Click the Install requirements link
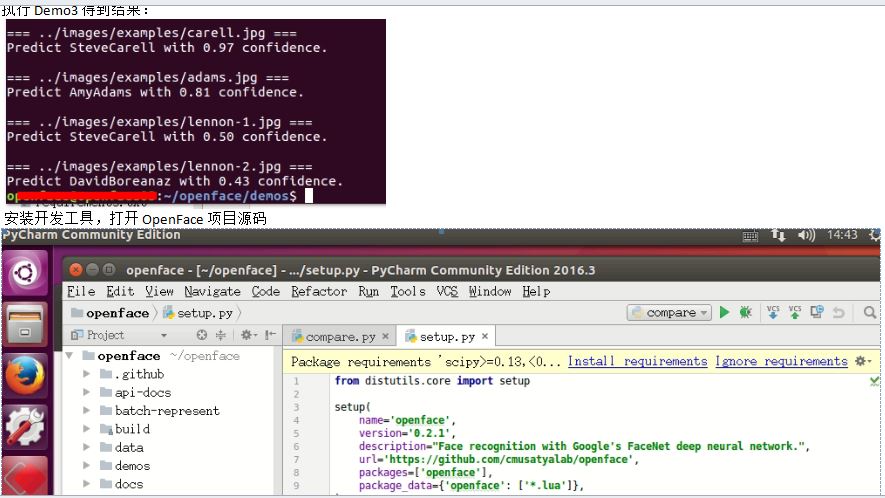The width and height of the screenshot is (885, 498). click(637, 361)
